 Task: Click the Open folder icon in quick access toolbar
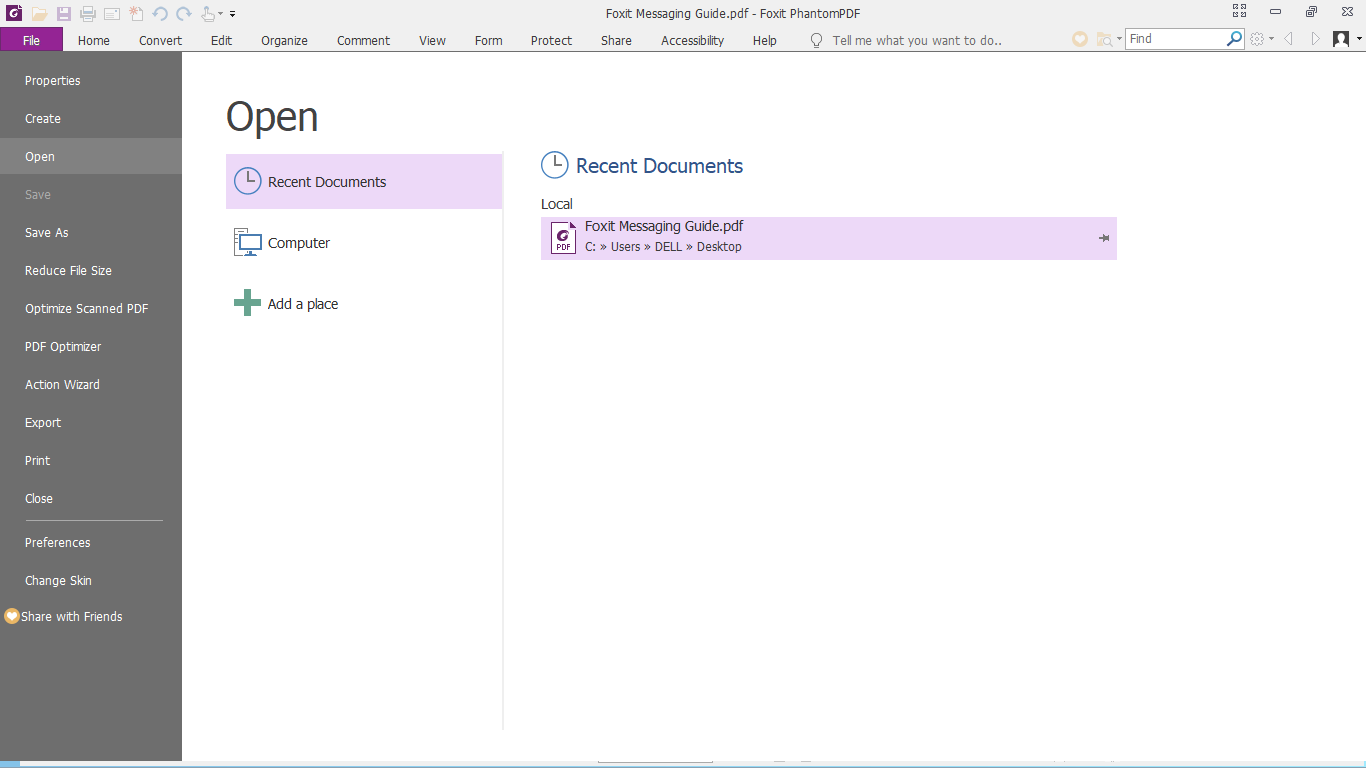pos(39,14)
